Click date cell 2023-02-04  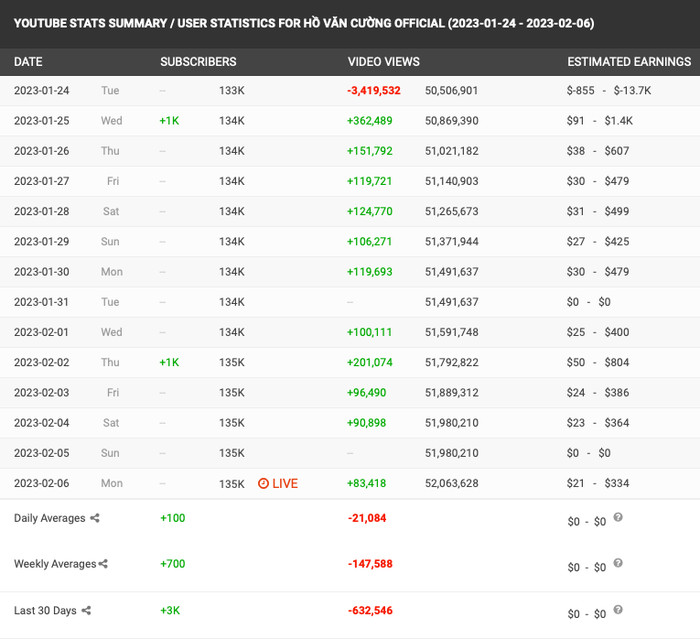[42, 423]
